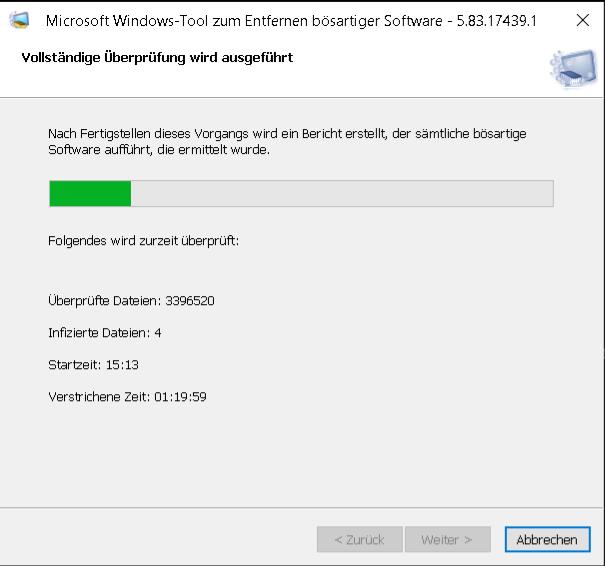Click the heading 'Vollständige Überprüfung wird ausgeführt'
This screenshot has width=605, height=566.
(157, 57)
